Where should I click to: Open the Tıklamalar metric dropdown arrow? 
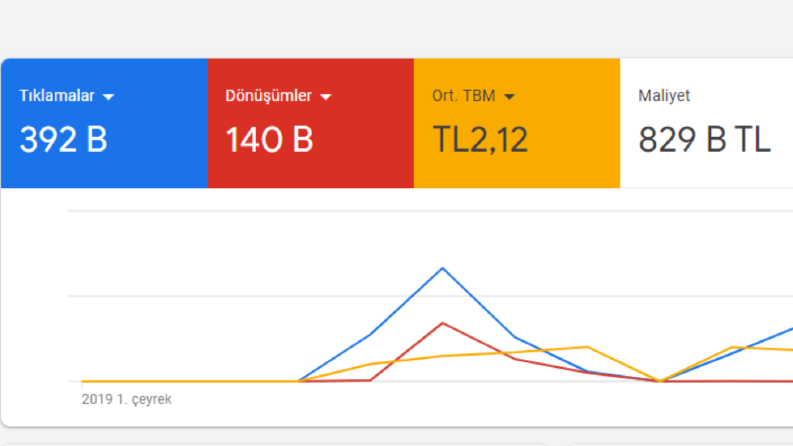click(108, 97)
